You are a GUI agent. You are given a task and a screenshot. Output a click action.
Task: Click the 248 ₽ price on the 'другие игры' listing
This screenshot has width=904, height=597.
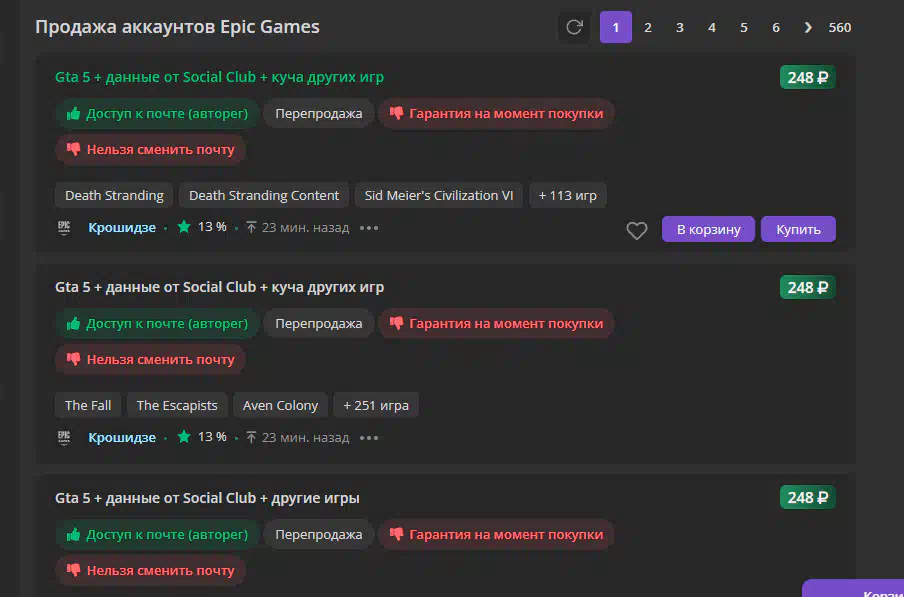pos(808,497)
